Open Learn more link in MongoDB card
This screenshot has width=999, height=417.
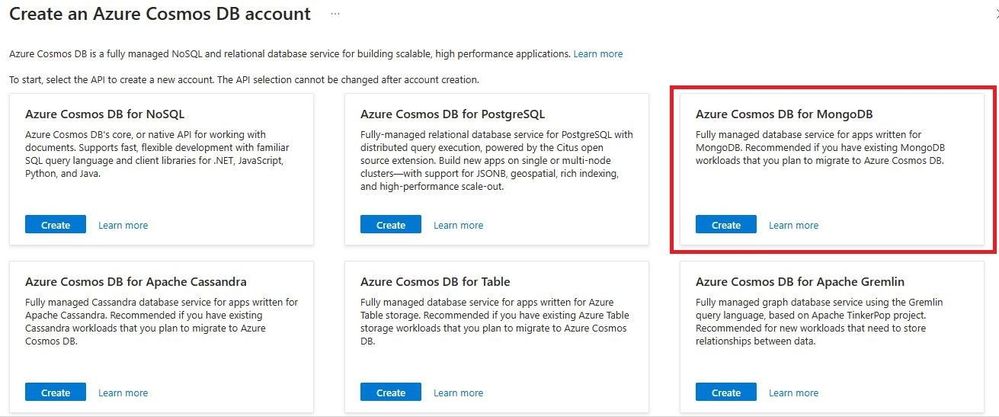tap(793, 225)
